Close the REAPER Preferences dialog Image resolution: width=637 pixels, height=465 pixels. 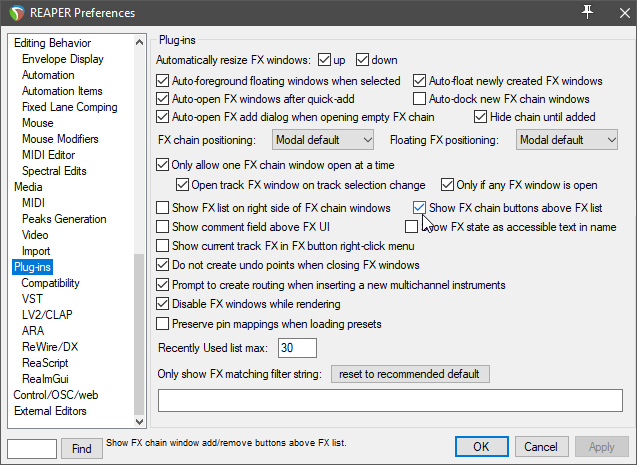point(618,12)
